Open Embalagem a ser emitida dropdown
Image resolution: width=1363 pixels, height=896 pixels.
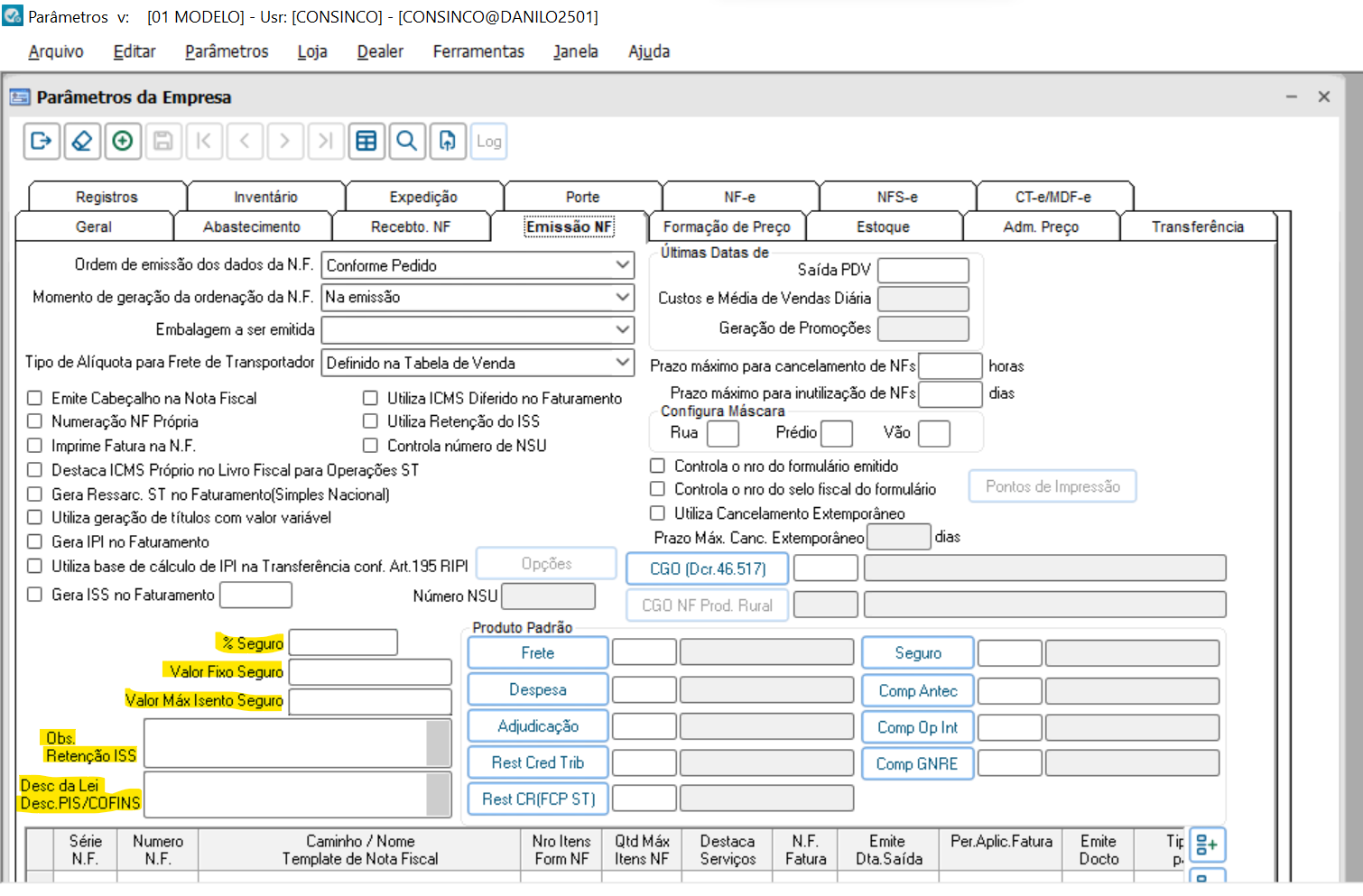(622, 329)
